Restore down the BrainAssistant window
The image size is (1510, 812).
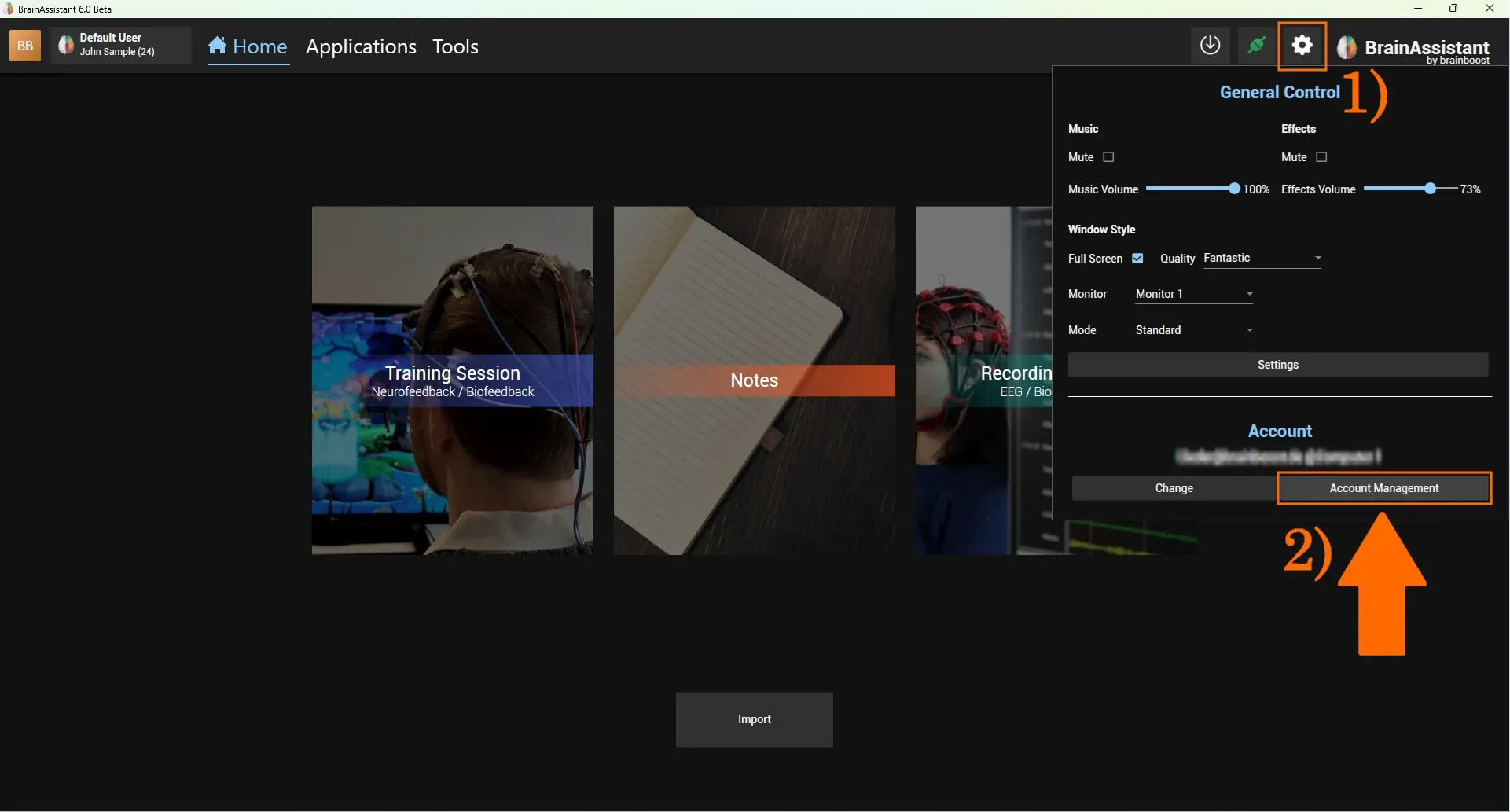pos(1453,9)
